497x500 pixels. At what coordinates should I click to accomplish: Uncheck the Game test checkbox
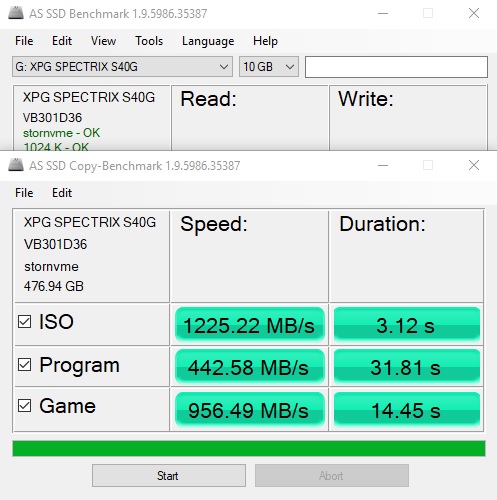click(x=24, y=406)
